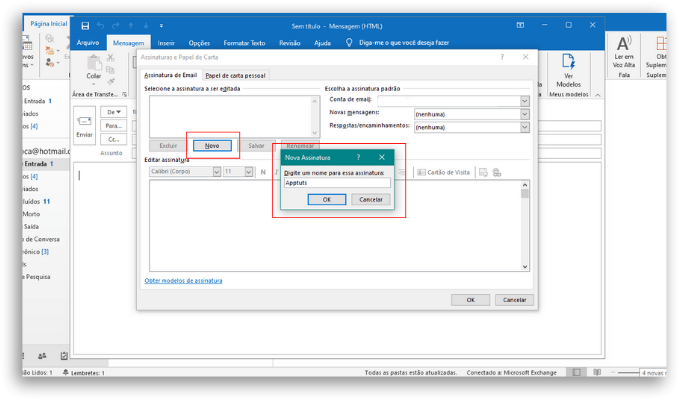
Task: Click the Next Item down arrow in title bar
Action: 146,26
